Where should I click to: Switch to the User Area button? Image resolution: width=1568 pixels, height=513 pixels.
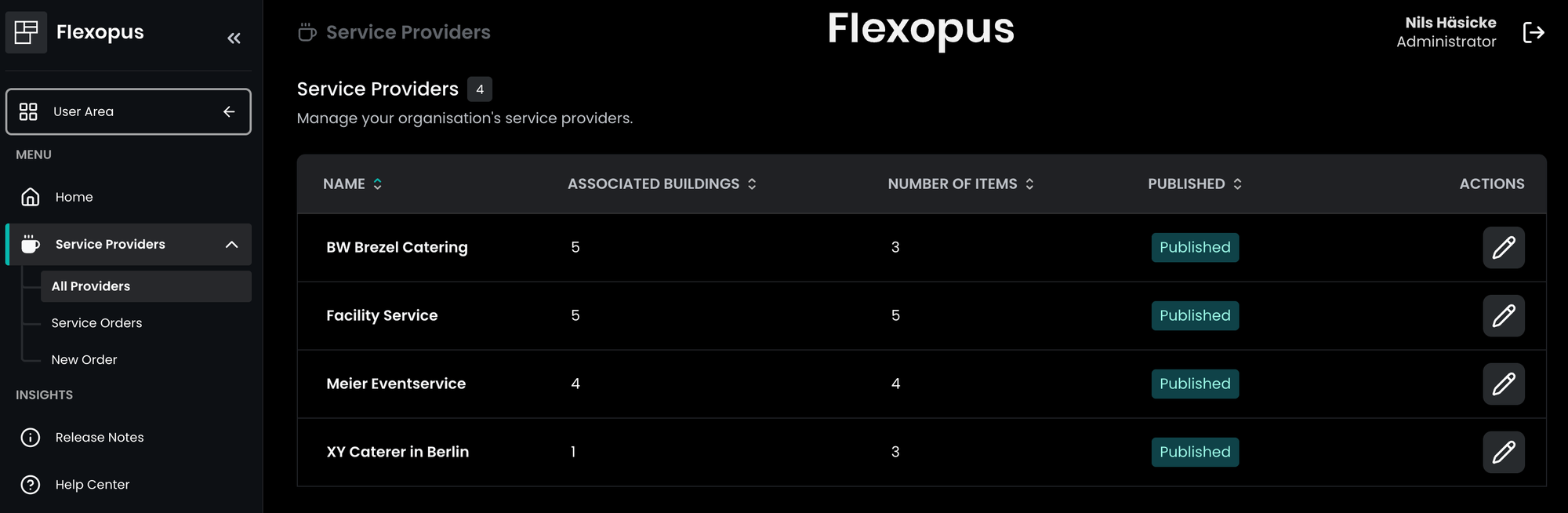click(x=128, y=111)
